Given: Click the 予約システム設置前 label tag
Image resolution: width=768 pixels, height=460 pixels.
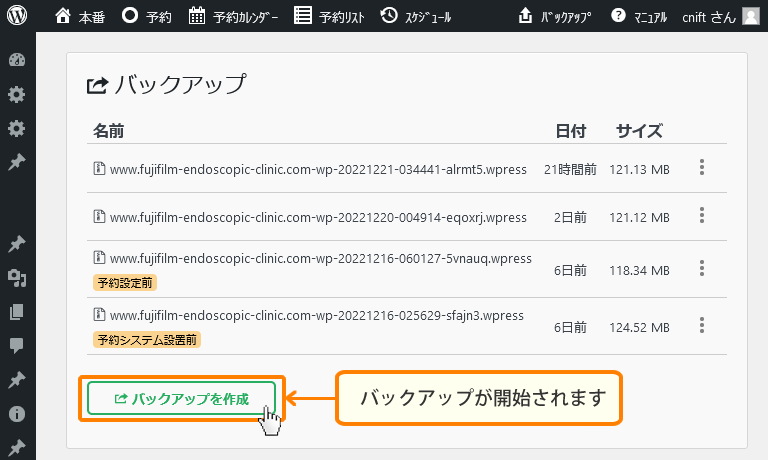Looking at the screenshot, I should tap(147, 339).
